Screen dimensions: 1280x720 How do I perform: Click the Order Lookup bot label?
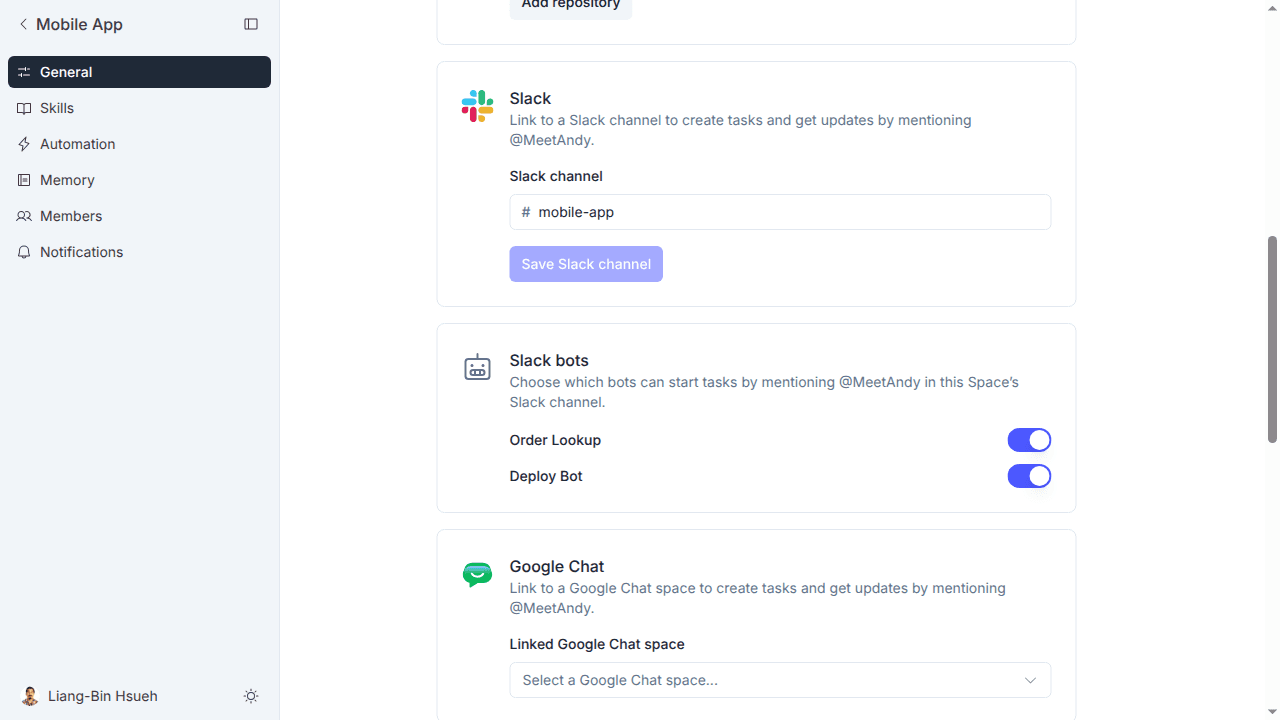555,440
